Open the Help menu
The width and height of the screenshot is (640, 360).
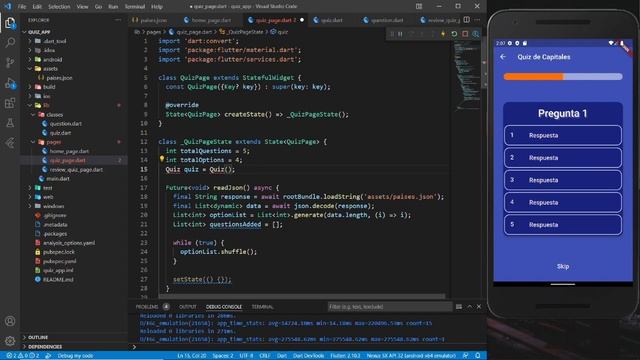[157, 7]
